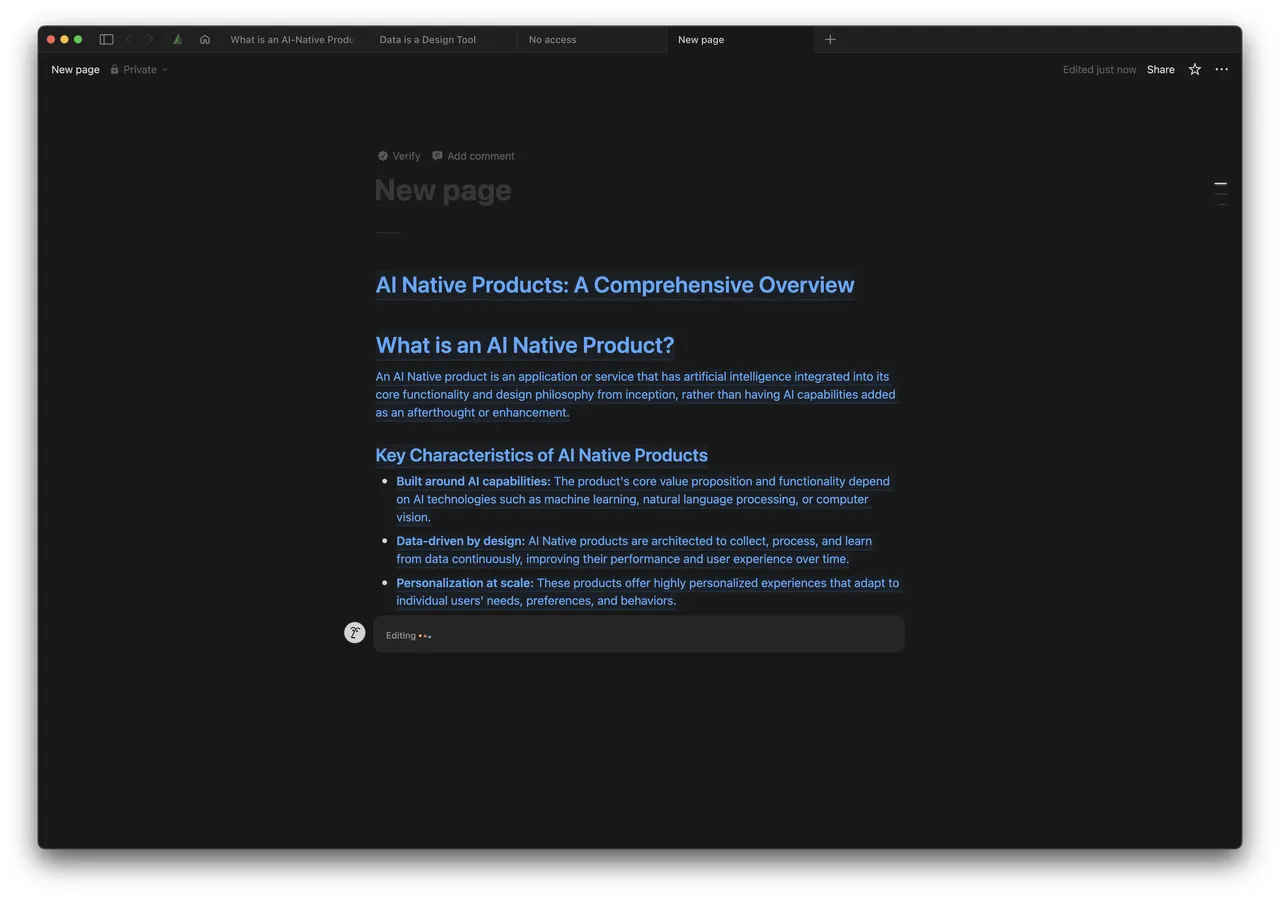The height and width of the screenshot is (899, 1280).
Task: Click the 'New page' title field
Action: (443, 190)
